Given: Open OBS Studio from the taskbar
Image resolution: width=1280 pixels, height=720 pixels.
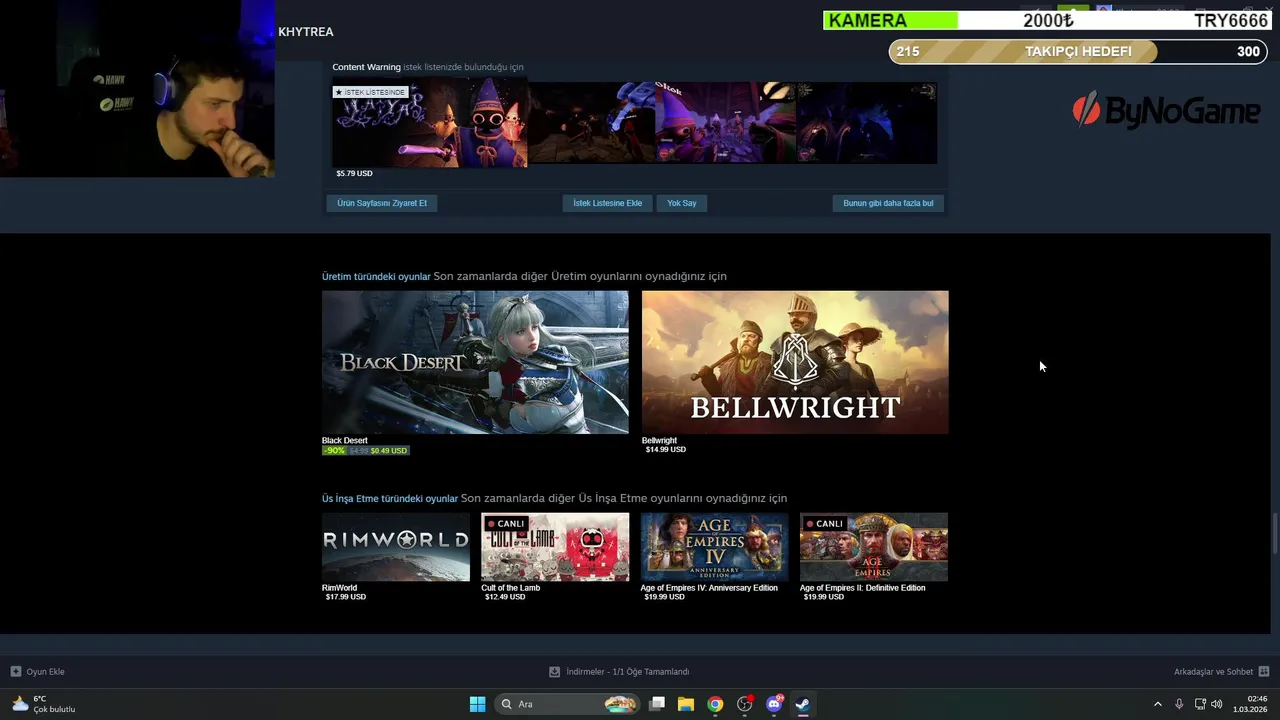Looking at the screenshot, I should pyautogui.click(x=744, y=704).
